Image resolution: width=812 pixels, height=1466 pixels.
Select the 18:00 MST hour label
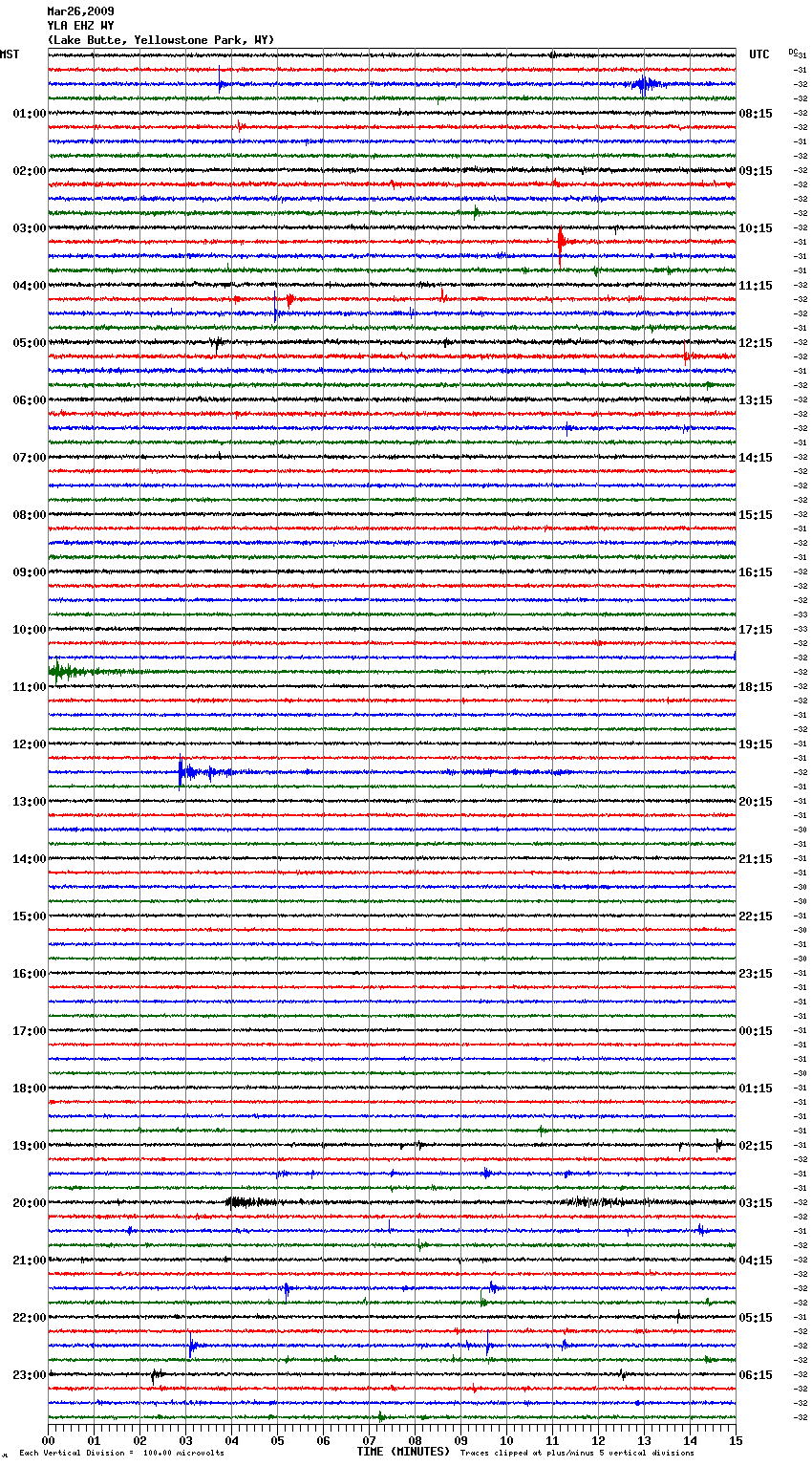[30, 1089]
